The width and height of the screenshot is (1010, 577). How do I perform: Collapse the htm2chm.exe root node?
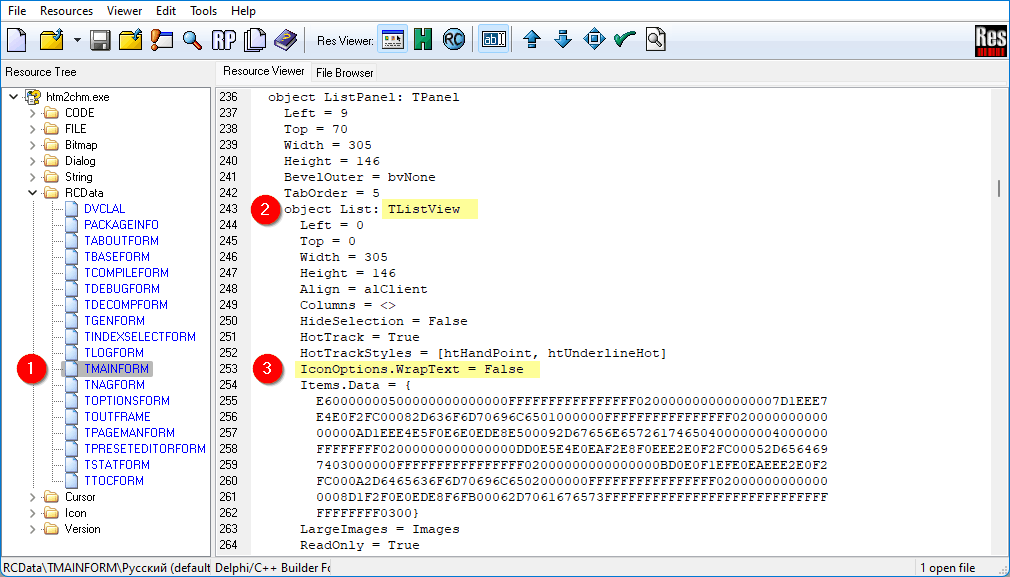coord(14,97)
